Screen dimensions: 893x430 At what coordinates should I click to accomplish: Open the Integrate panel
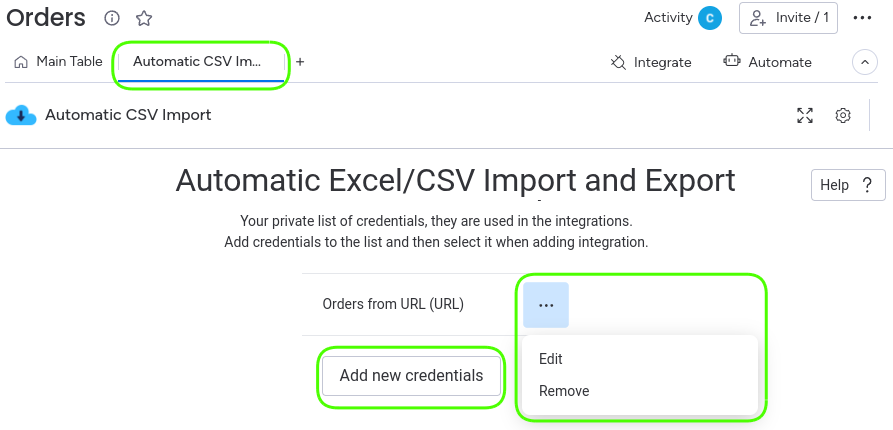tap(651, 62)
